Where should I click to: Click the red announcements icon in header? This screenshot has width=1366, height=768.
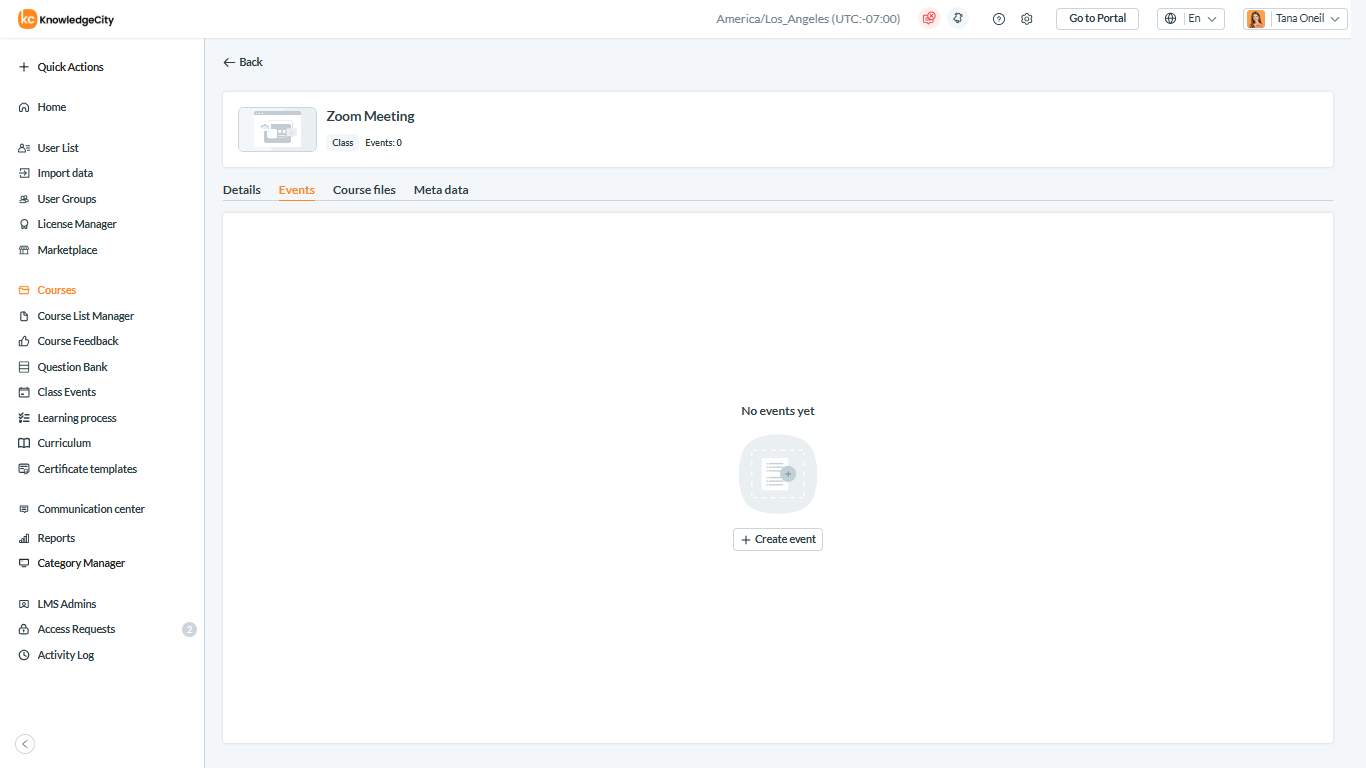929,18
